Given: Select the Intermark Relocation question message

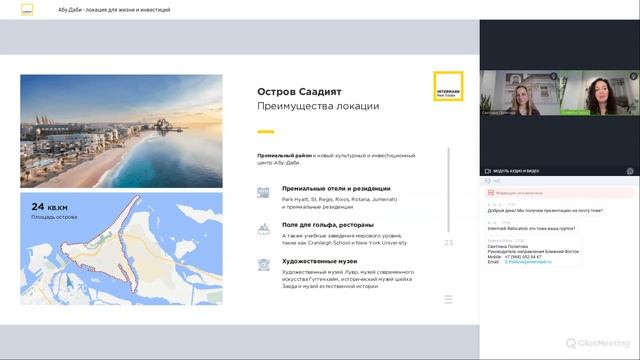Looking at the screenshot, I should click(531, 229).
